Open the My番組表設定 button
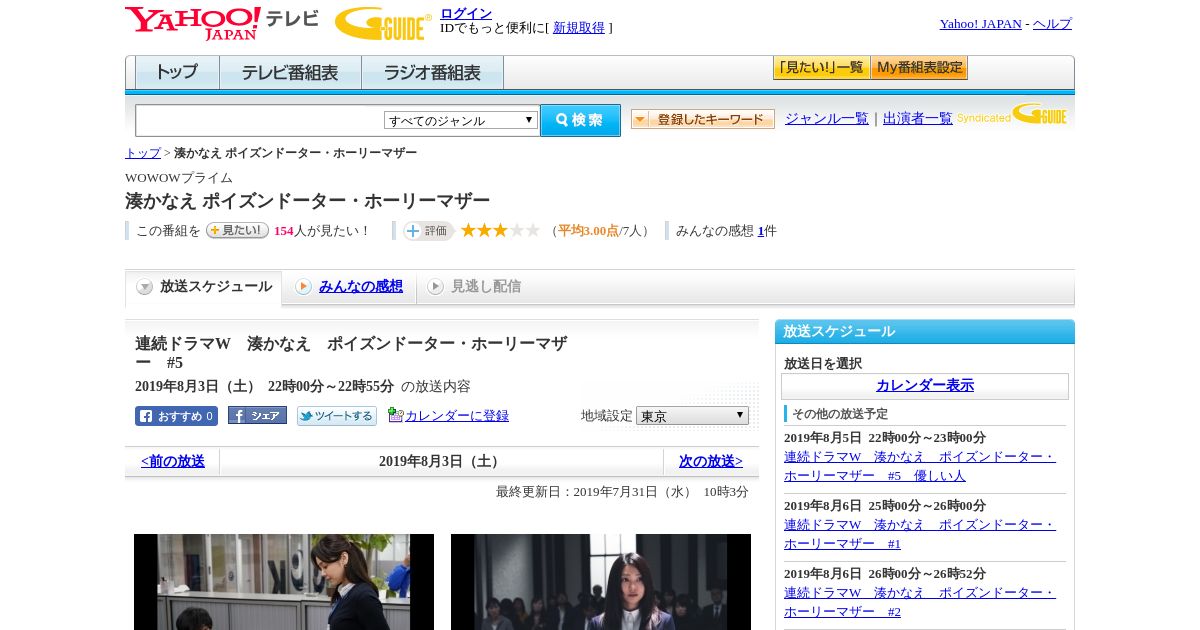The height and width of the screenshot is (630, 1200). (x=919, y=68)
